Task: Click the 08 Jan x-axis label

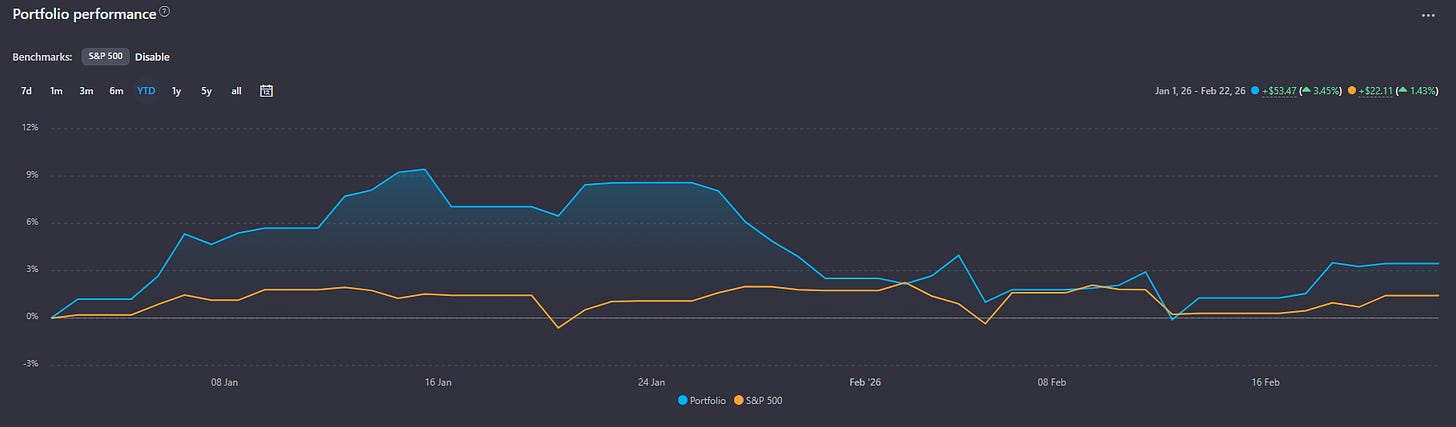Action: (224, 382)
